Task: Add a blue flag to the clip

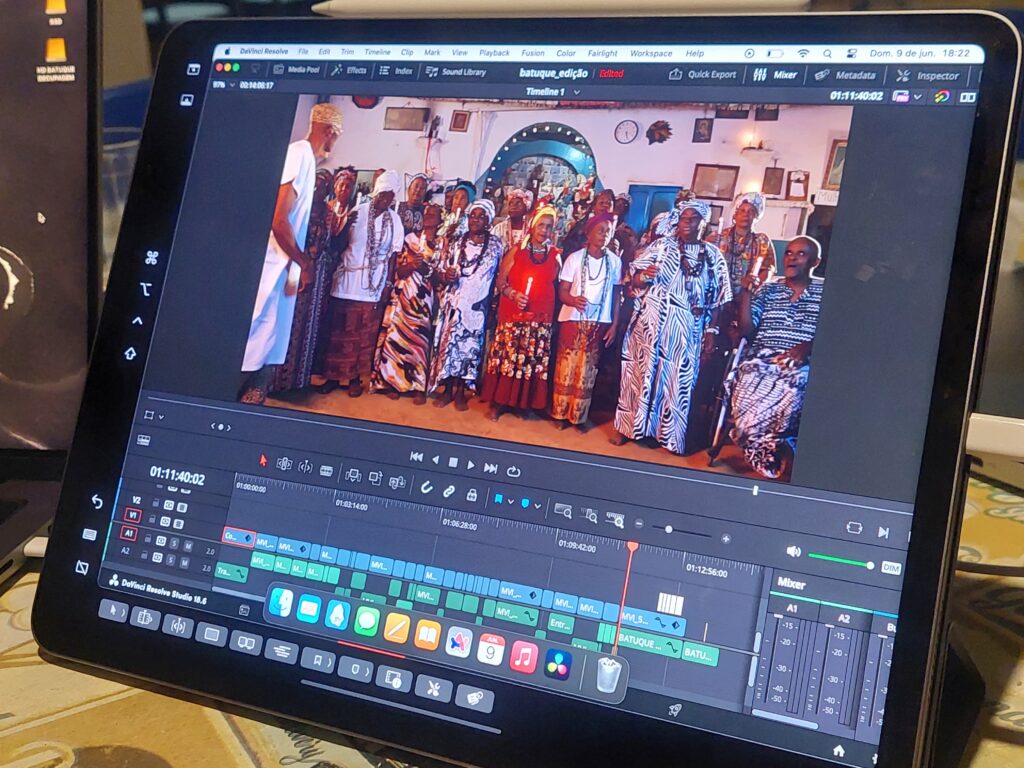Action: pos(498,500)
